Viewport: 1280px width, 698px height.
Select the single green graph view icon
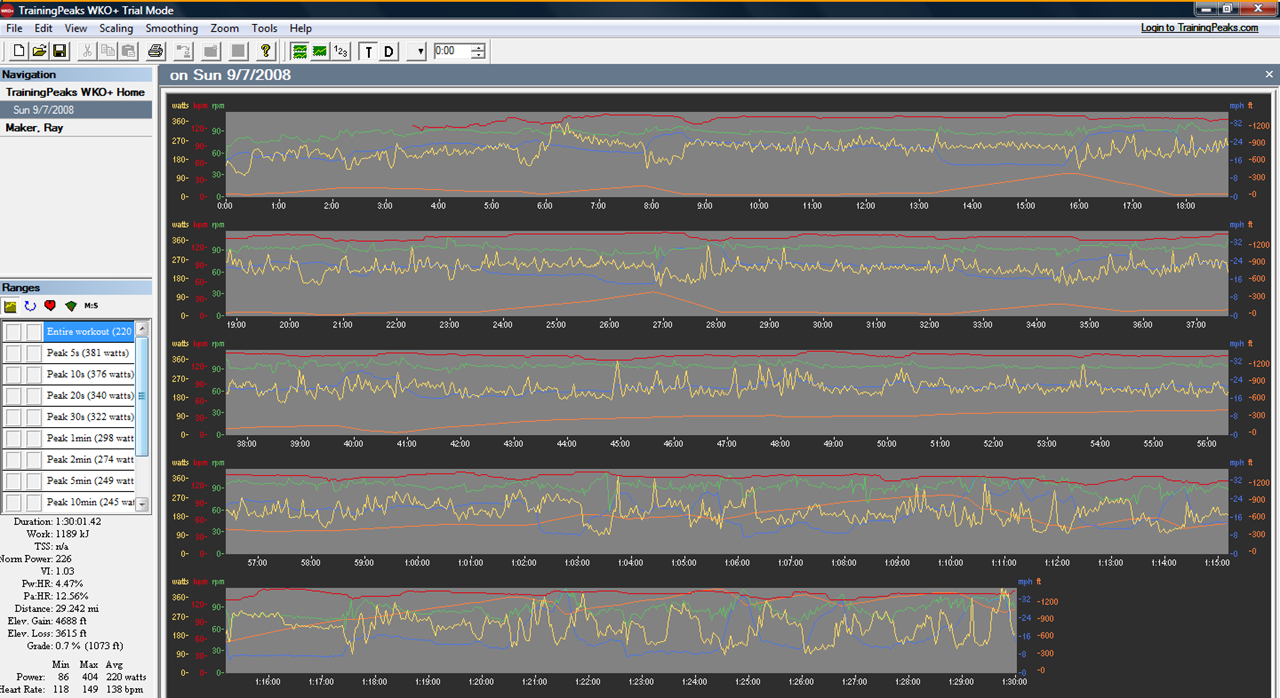[x=319, y=50]
